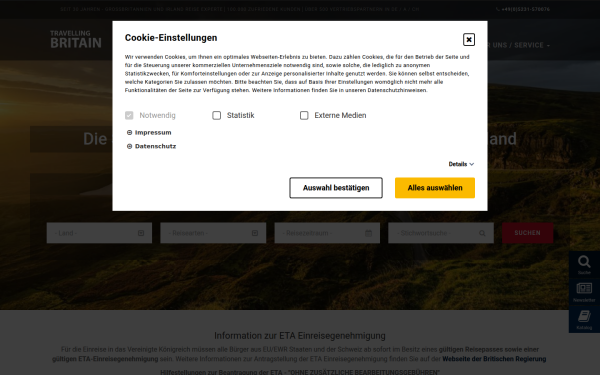Viewport: 600px width, 375px height.
Task: Click the plus icon in Land field
Action: (141, 233)
